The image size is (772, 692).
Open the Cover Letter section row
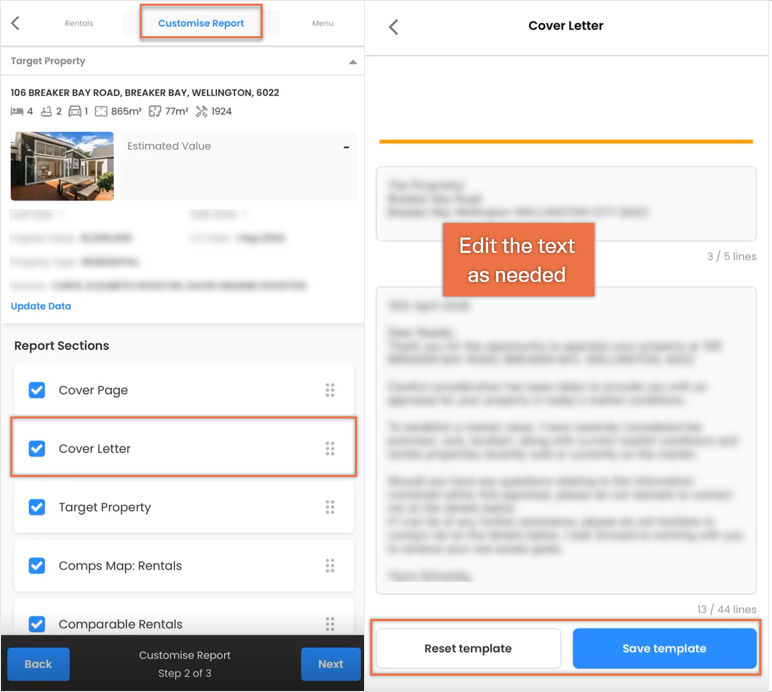pos(184,447)
